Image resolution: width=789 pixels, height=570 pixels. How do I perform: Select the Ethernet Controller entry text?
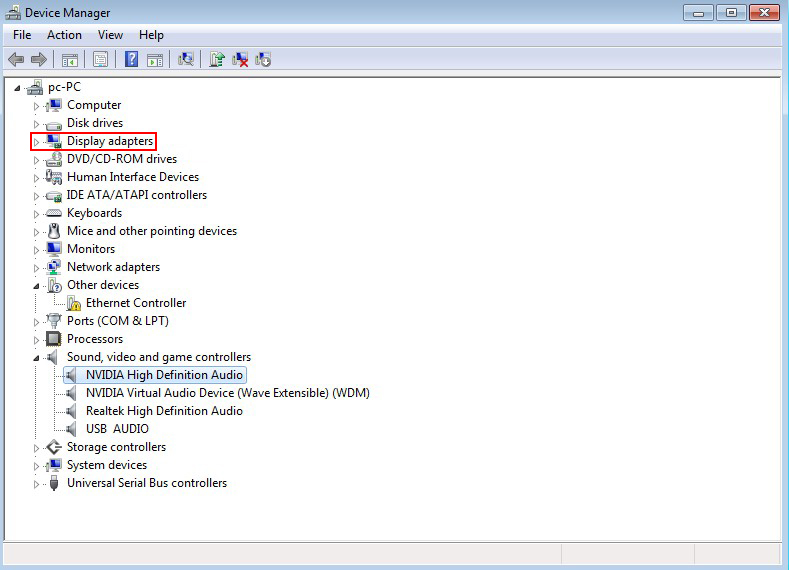[136, 303]
